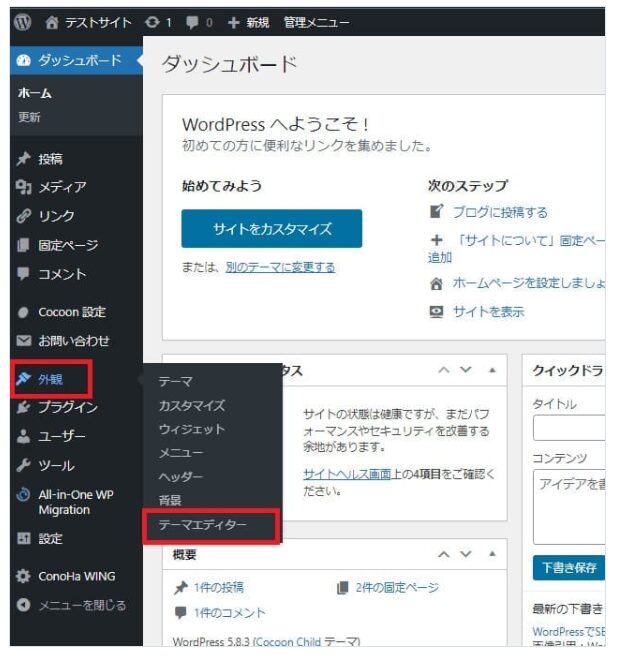Collapse the 概要 panel with triangle toggle
Image resolution: width=637 pixels, height=659 pixels.
tap(492, 554)
